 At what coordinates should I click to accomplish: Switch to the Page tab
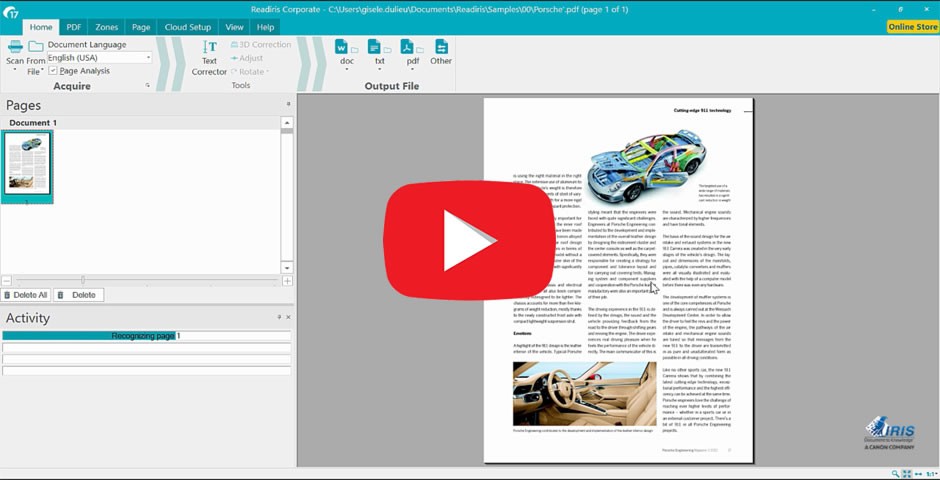point(141,27)
